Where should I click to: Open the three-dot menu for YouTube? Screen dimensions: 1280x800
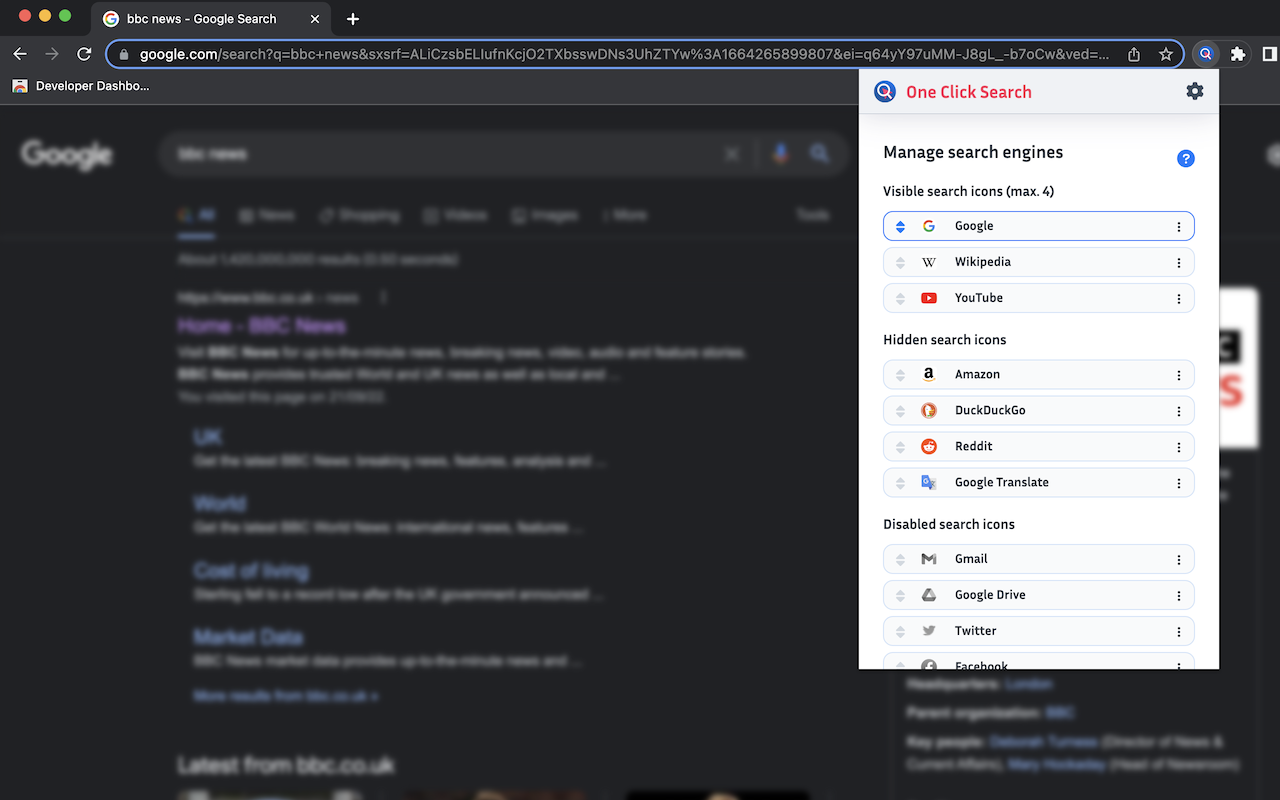[1179, 299]
